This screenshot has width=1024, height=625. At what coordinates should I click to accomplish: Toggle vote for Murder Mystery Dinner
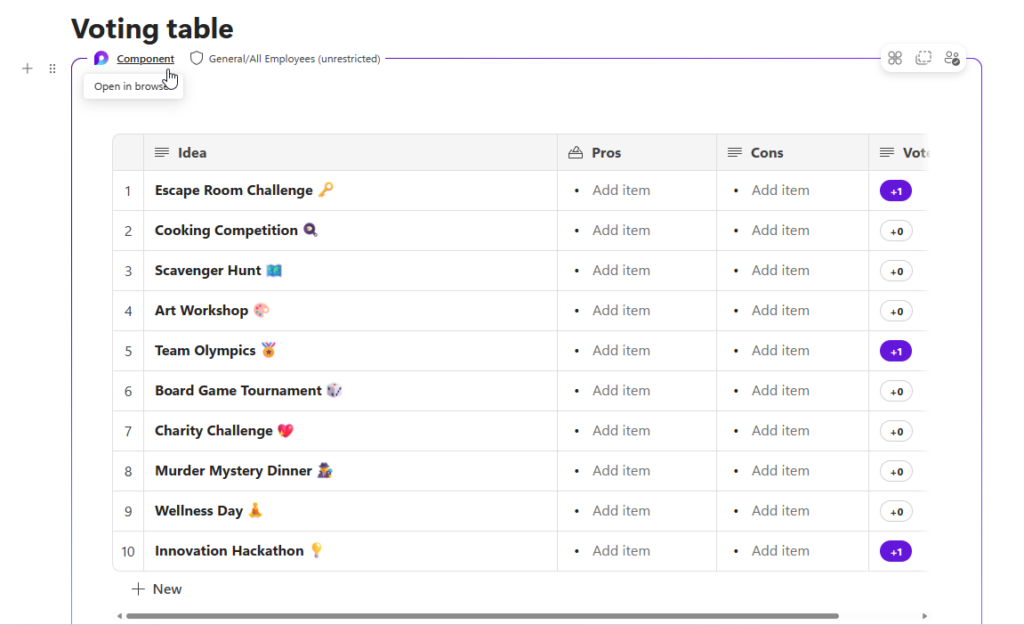click(896, 472)
